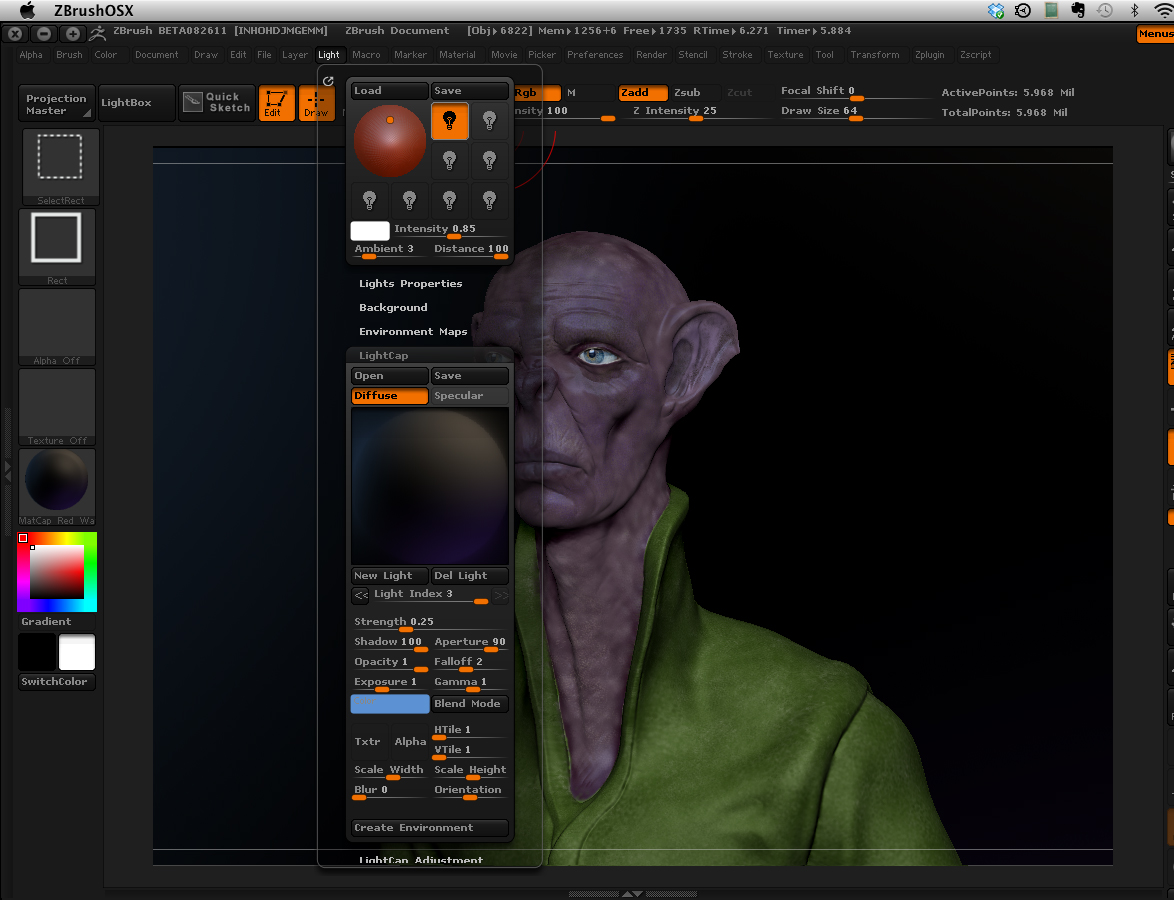This screenshot has height=900, width=1174.
Task: Open the MatCap Red Wax material selector
Action: pos(57,487)
